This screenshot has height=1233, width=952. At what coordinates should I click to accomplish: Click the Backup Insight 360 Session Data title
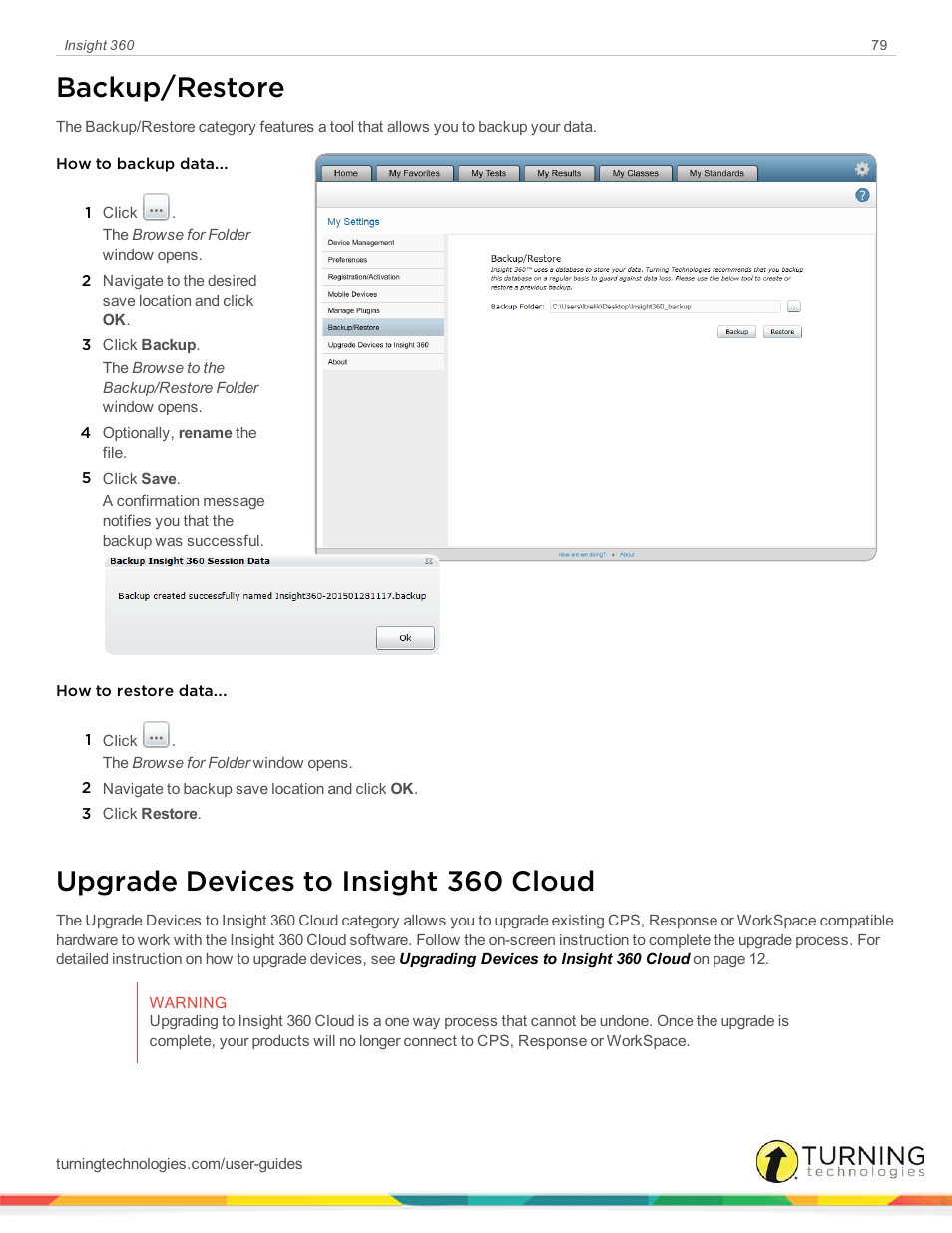(x=190, y=561)
